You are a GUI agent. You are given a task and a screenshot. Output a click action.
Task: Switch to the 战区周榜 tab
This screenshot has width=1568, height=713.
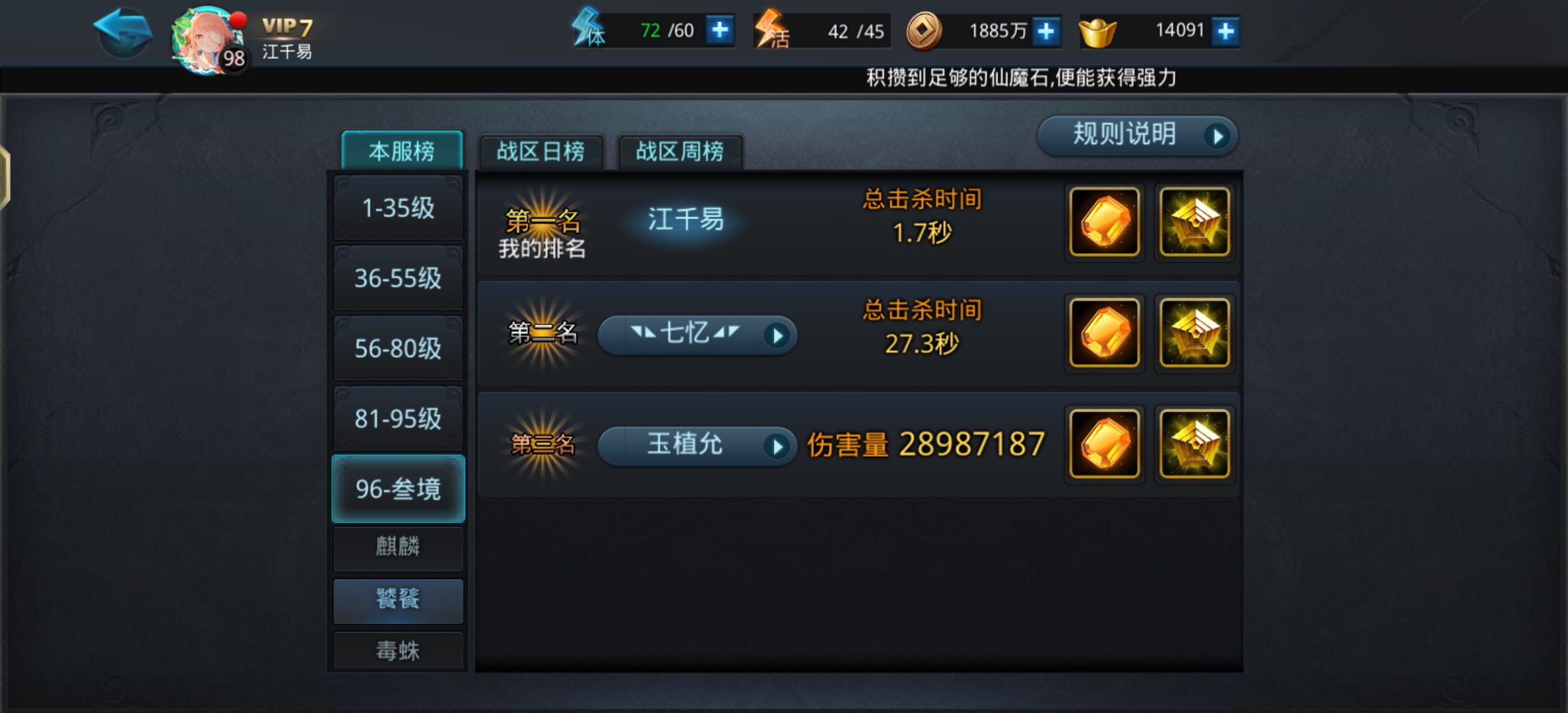tap(680, 152)
